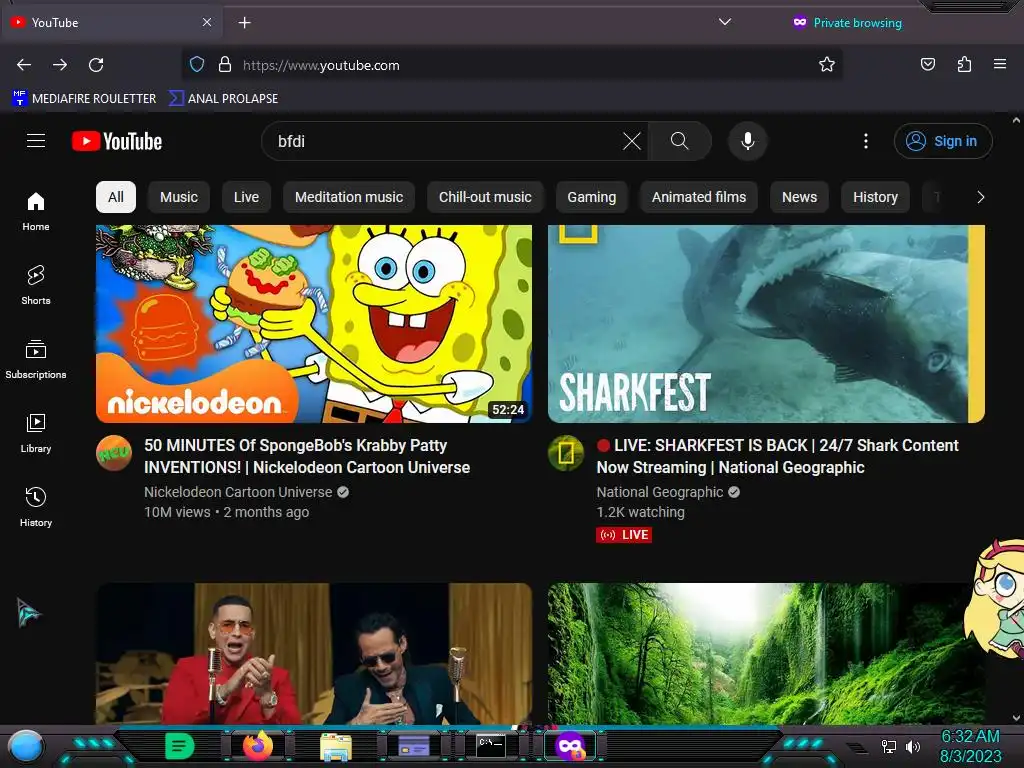
Task: Open File Explorer from the taskbar
Action: pos(336,746)
